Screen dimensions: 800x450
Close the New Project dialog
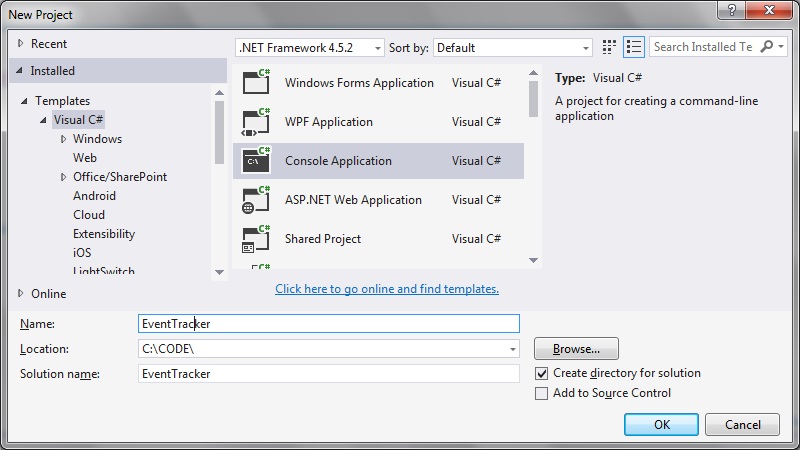coord(769,10)
